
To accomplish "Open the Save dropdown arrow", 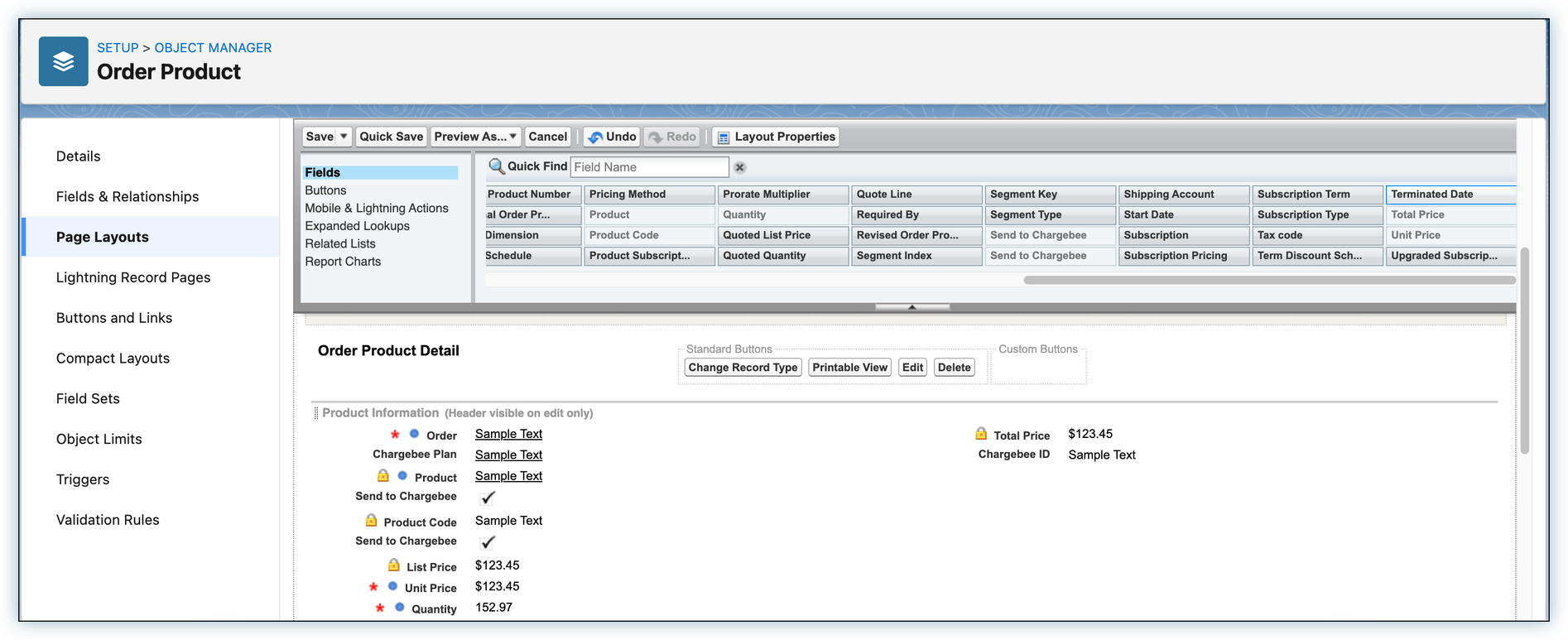I will pyautogui.click(x=344, y=137).
